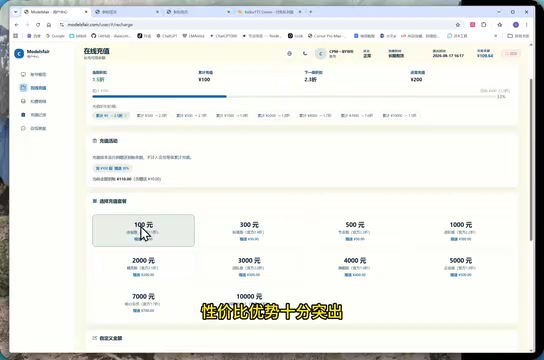
Task: Open the ChatGPT bookmark
Action: coord(167,36)
